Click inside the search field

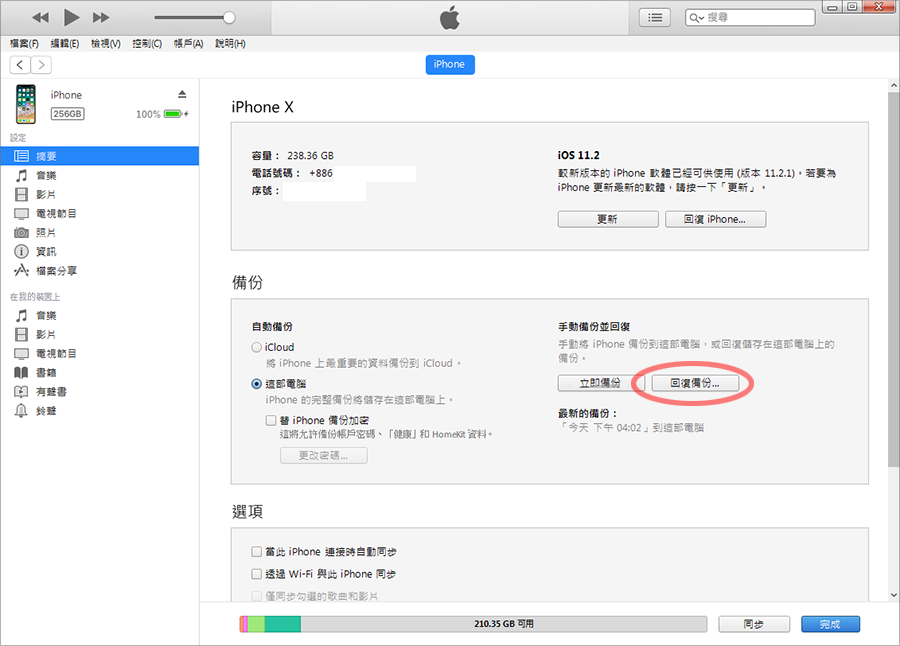pos(750,18)
